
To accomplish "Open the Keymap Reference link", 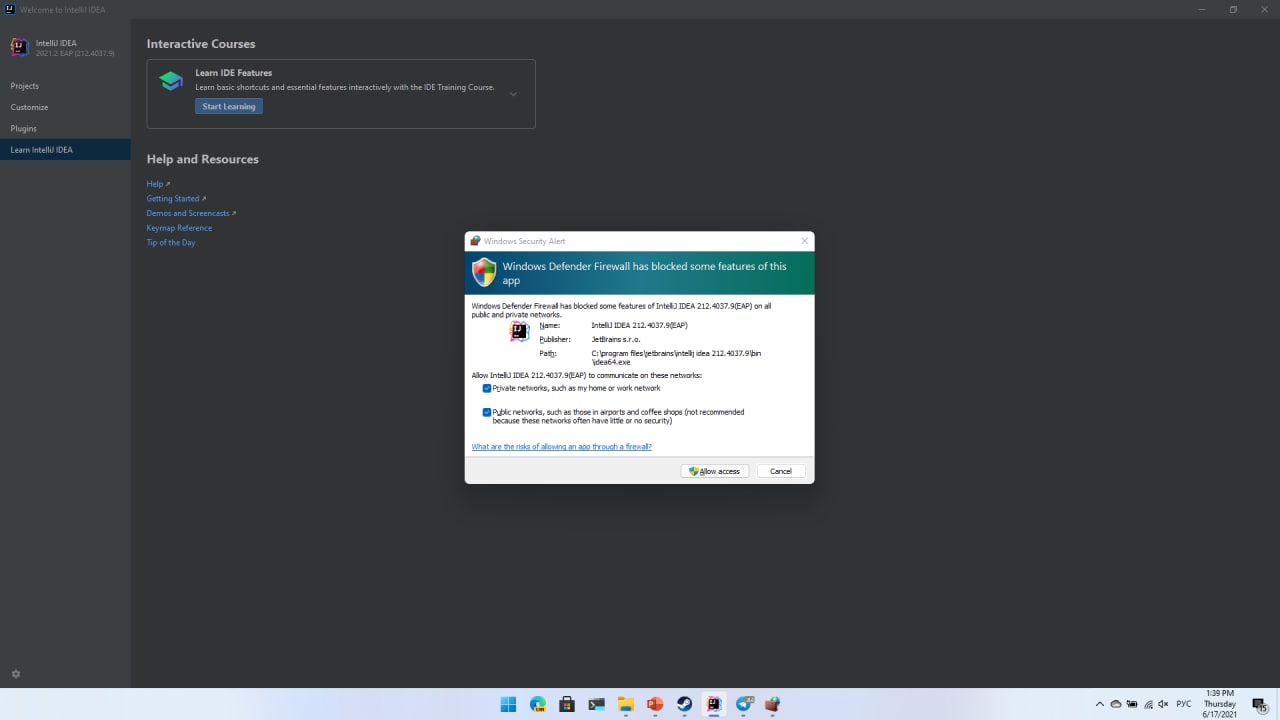I will point(179,228).
